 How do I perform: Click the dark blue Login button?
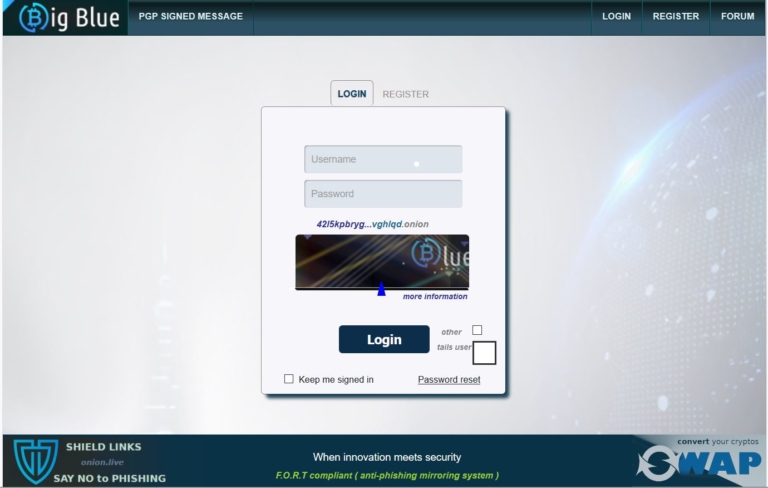(384, 339)
